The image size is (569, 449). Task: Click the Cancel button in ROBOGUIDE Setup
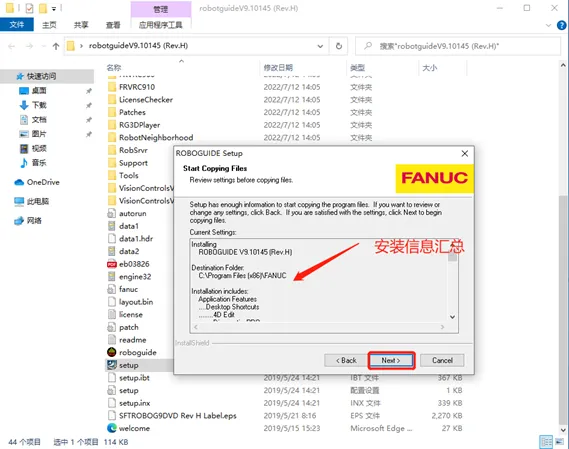[442, 360]
